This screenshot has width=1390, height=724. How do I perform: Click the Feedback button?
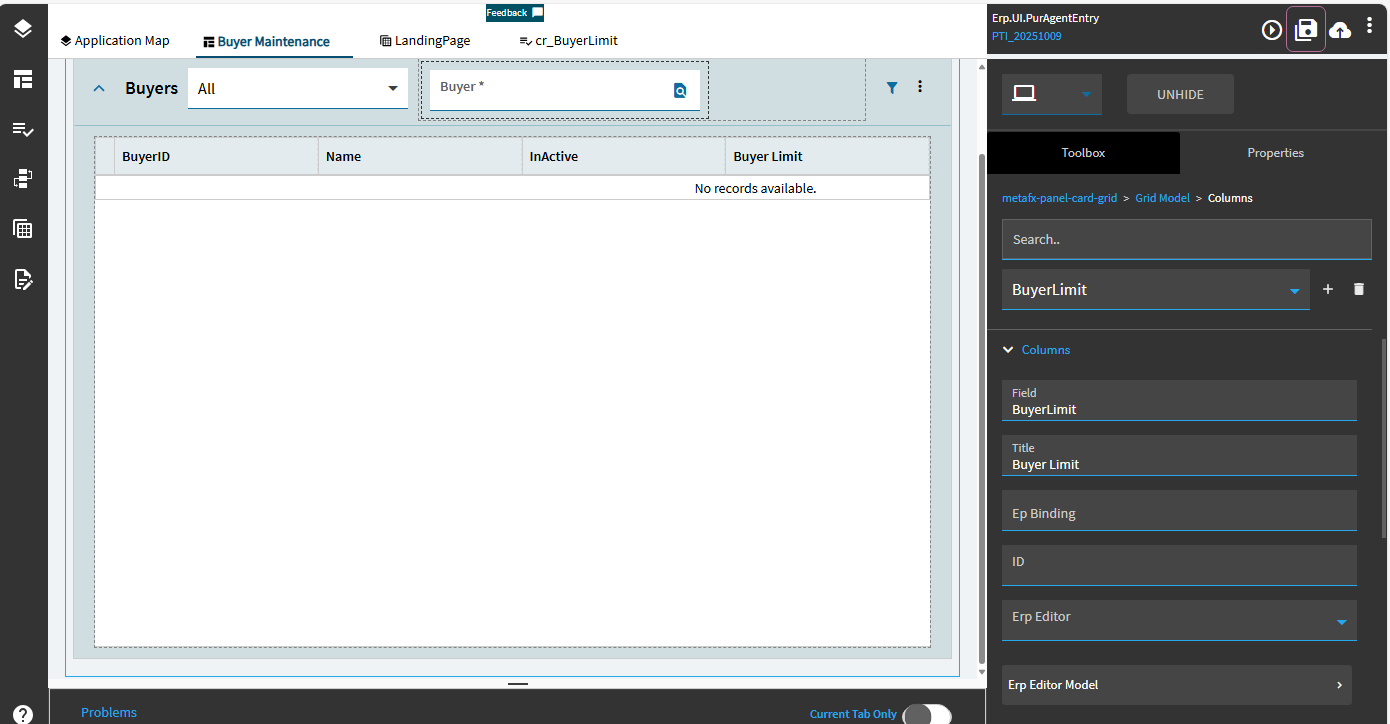tap(515, 13)
